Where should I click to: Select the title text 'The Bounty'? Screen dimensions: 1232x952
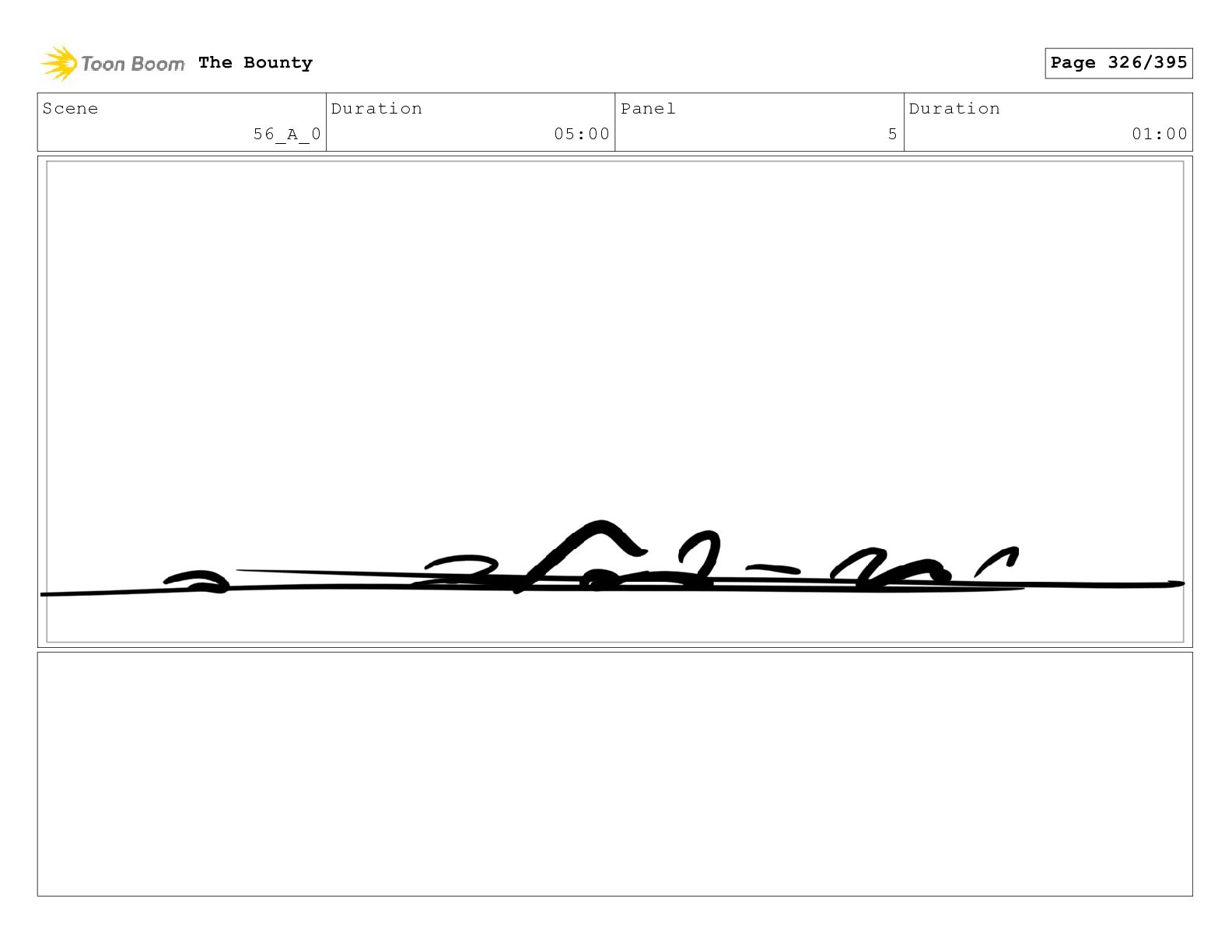tap(255, 63)
